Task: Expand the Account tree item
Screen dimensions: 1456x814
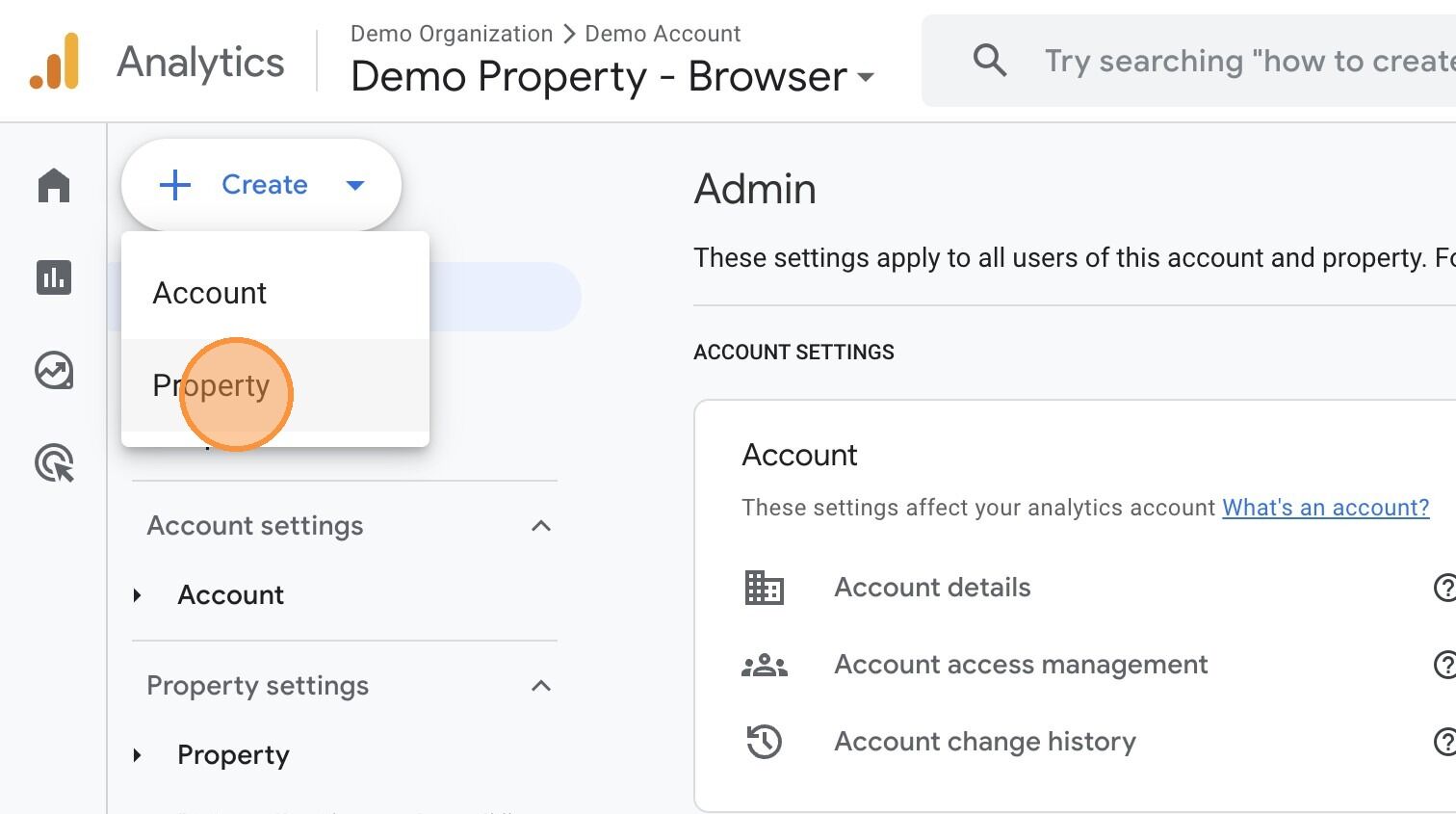Action: [x=138, y=595]
